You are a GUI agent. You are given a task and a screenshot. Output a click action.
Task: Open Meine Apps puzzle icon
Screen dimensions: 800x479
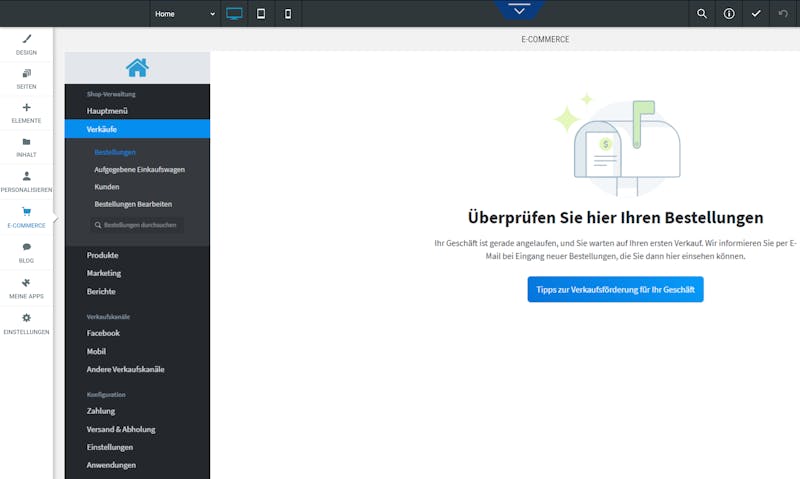pos(27,283)
